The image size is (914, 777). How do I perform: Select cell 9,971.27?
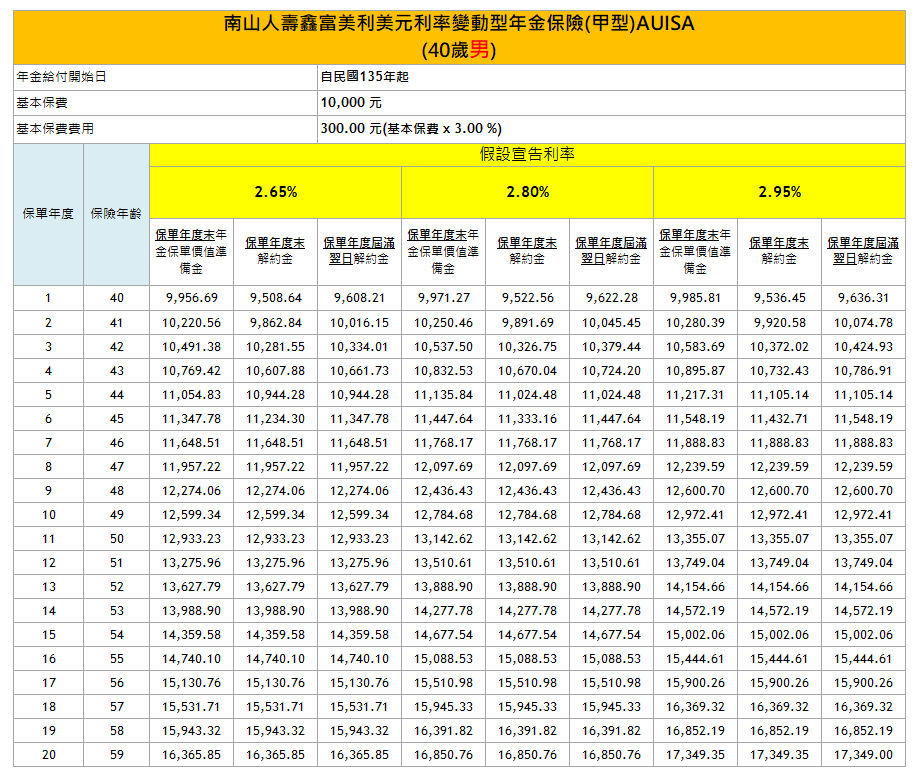[444, 298]
